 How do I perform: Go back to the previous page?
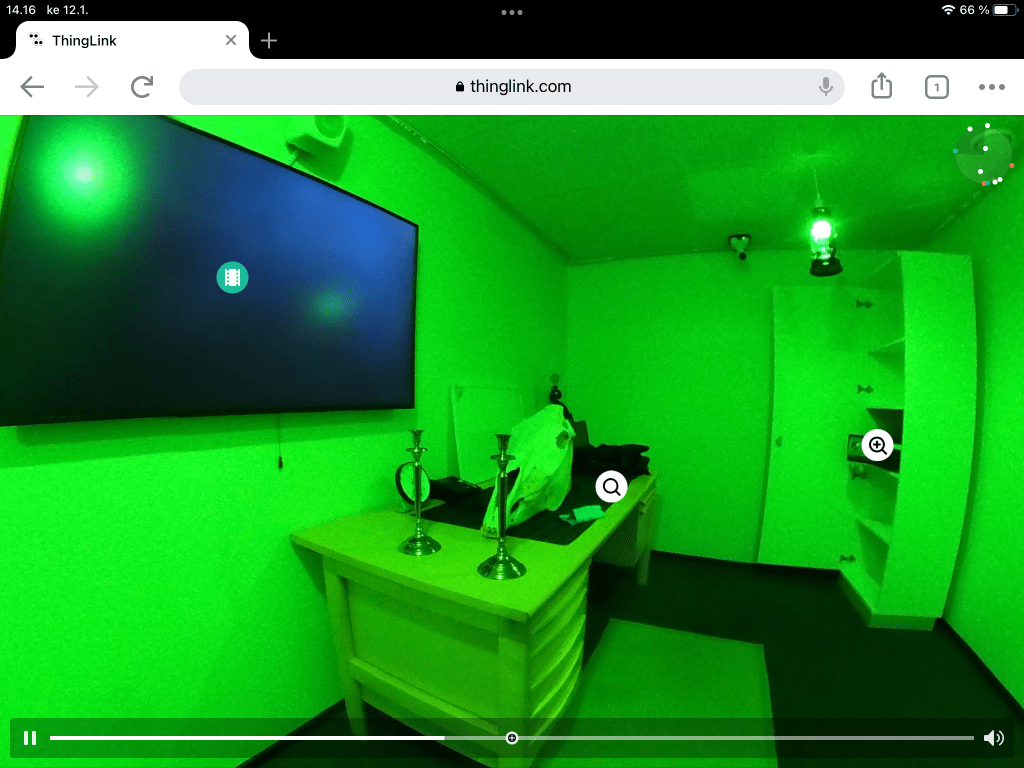click(x=33, y=87)
